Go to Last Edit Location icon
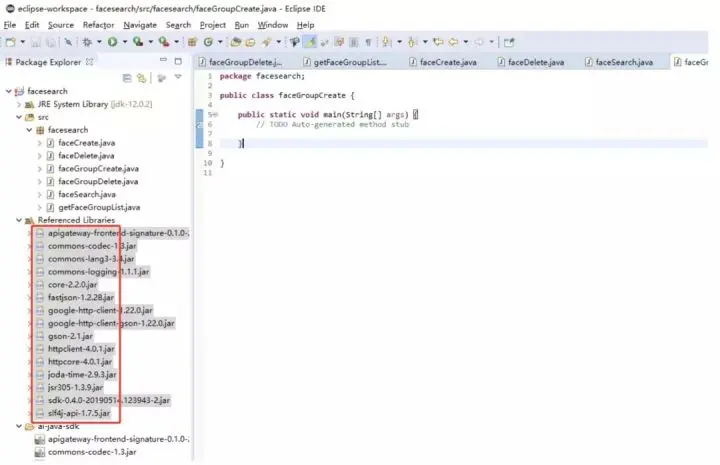Screen dimensions: 720x465 click(438, 42)
